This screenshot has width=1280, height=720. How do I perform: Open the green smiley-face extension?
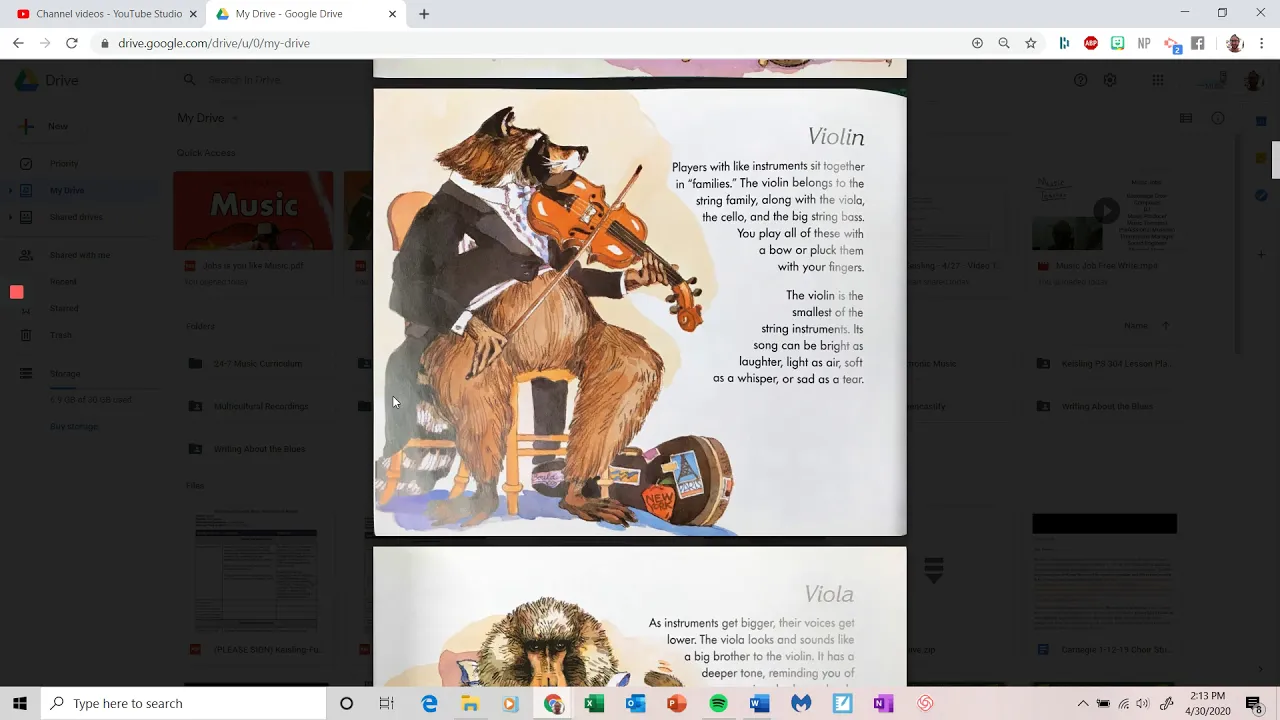(x=1118, y=43)
